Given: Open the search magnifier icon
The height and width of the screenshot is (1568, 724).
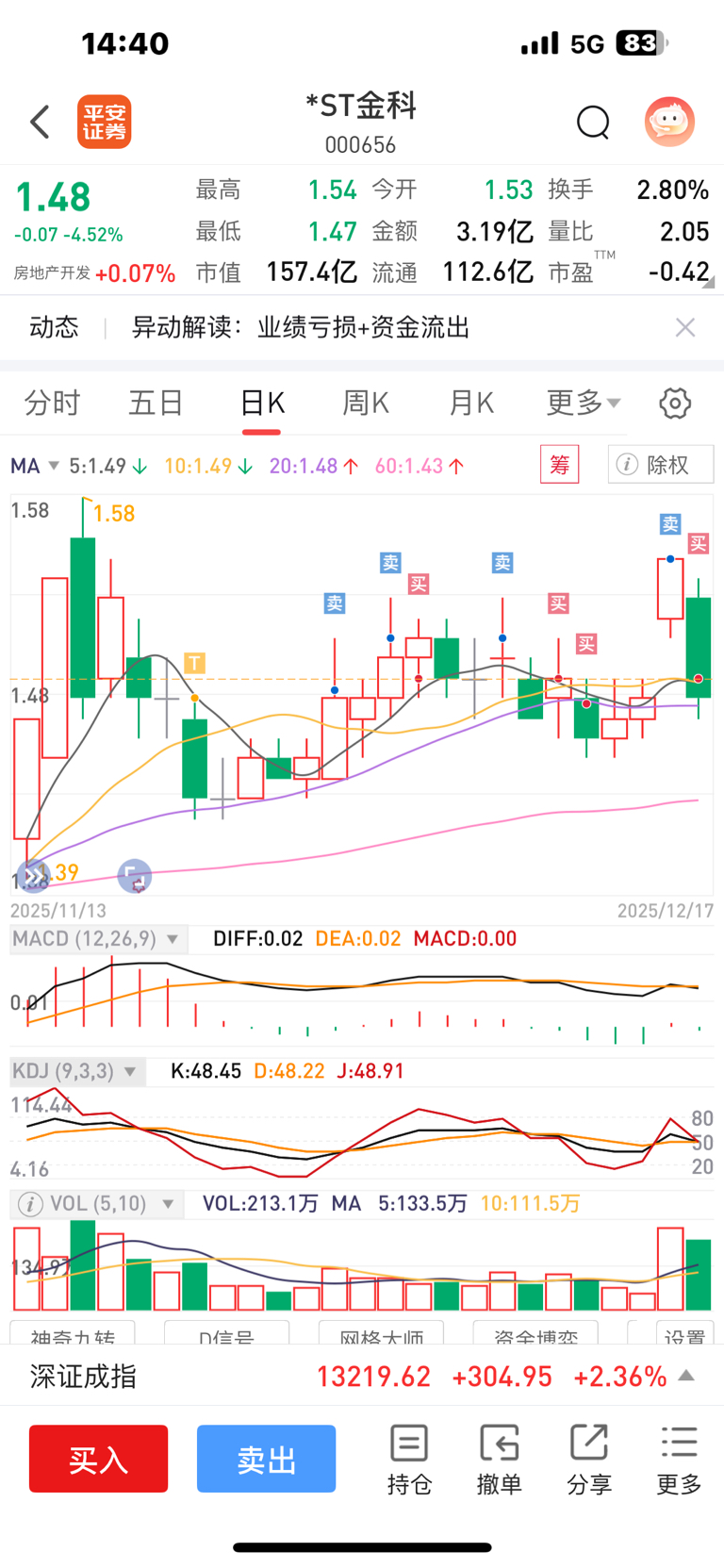Looking at the screenshot, I should [593, 123].
